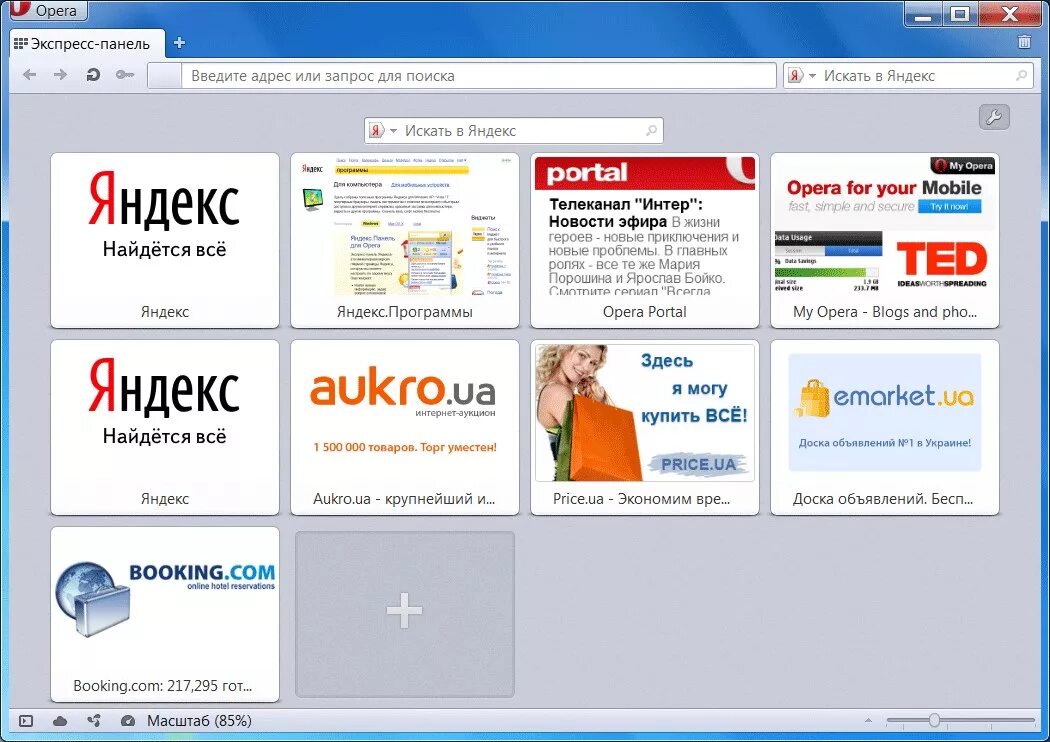
Task: Click the Try it now button in My Opera tile
Action: [949, 206]
